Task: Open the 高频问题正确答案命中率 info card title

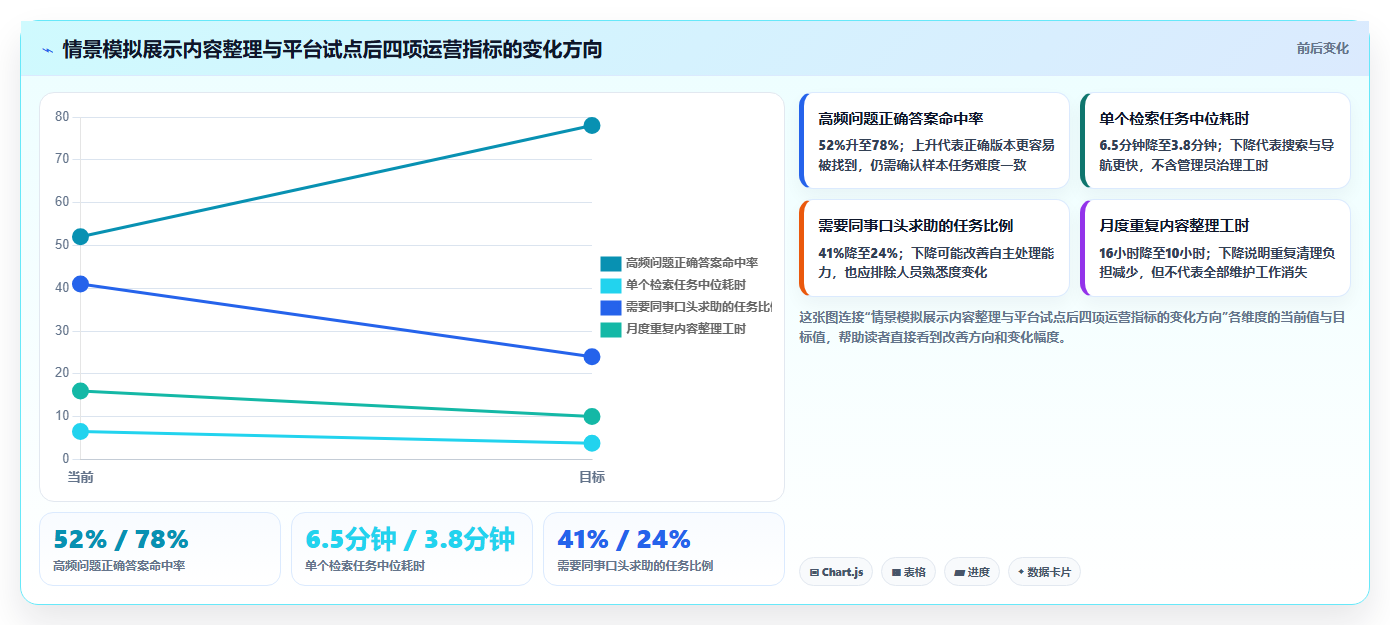Action: pyautogui.click(x=900, y=118)
